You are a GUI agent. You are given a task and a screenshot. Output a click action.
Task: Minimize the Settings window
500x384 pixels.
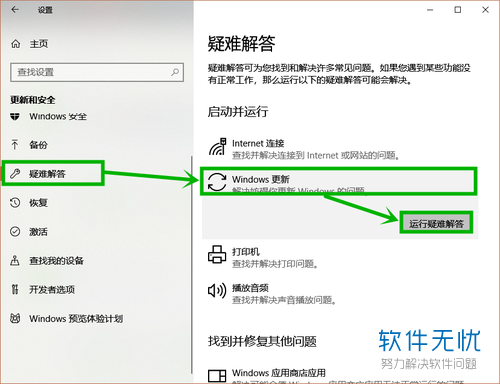(430, 10)
